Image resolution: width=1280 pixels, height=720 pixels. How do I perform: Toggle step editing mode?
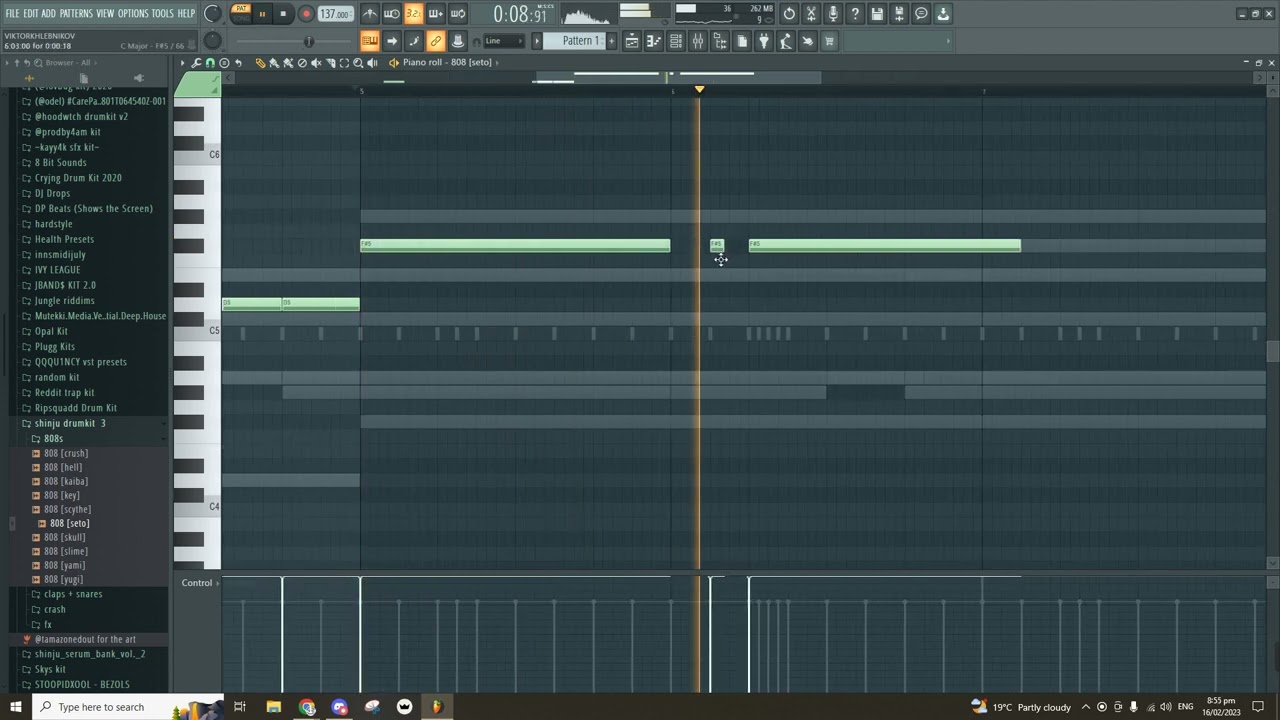pyautogui.click(x=413, y=41)
